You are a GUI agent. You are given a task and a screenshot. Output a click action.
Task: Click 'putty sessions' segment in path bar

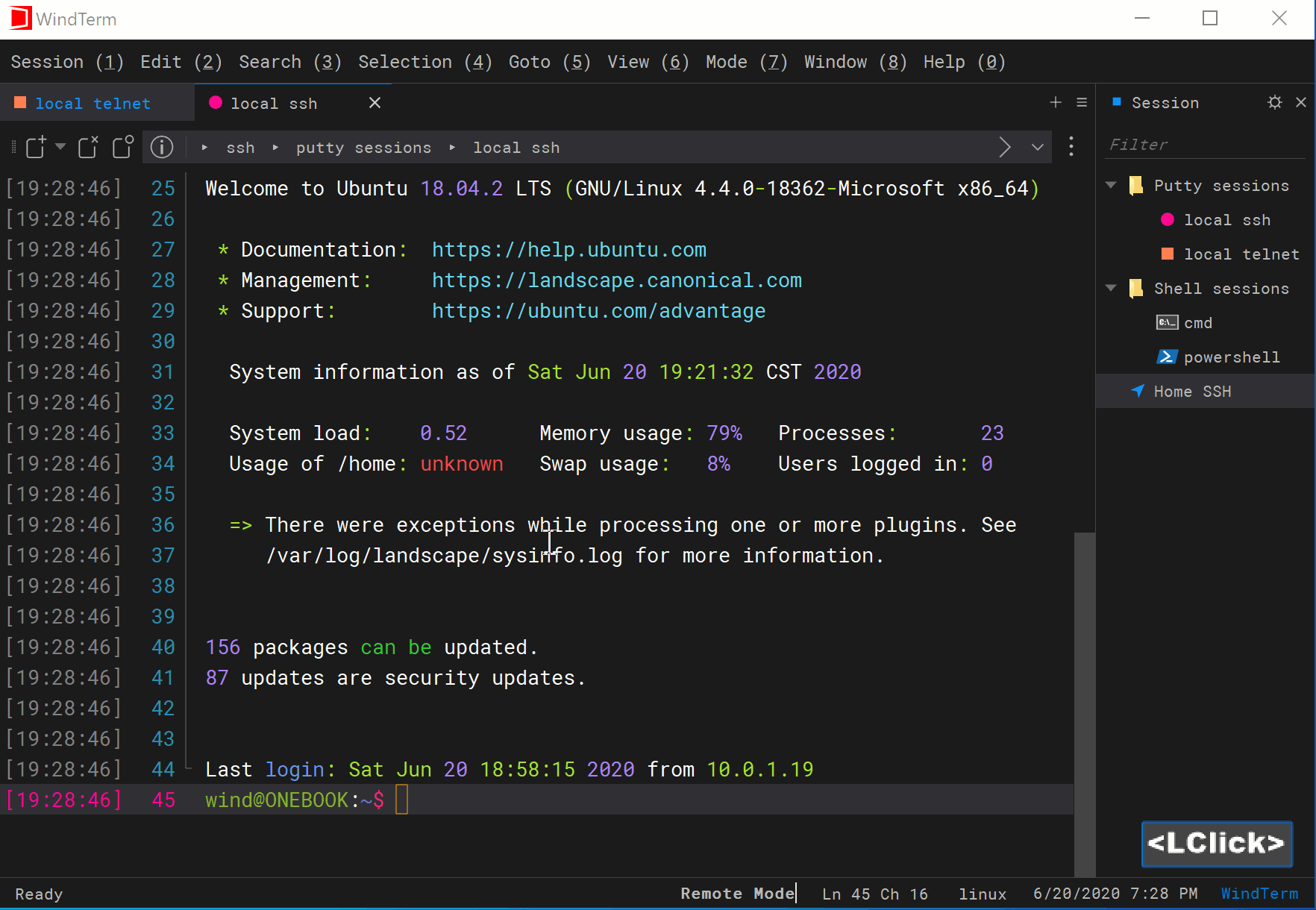(363, 148)
